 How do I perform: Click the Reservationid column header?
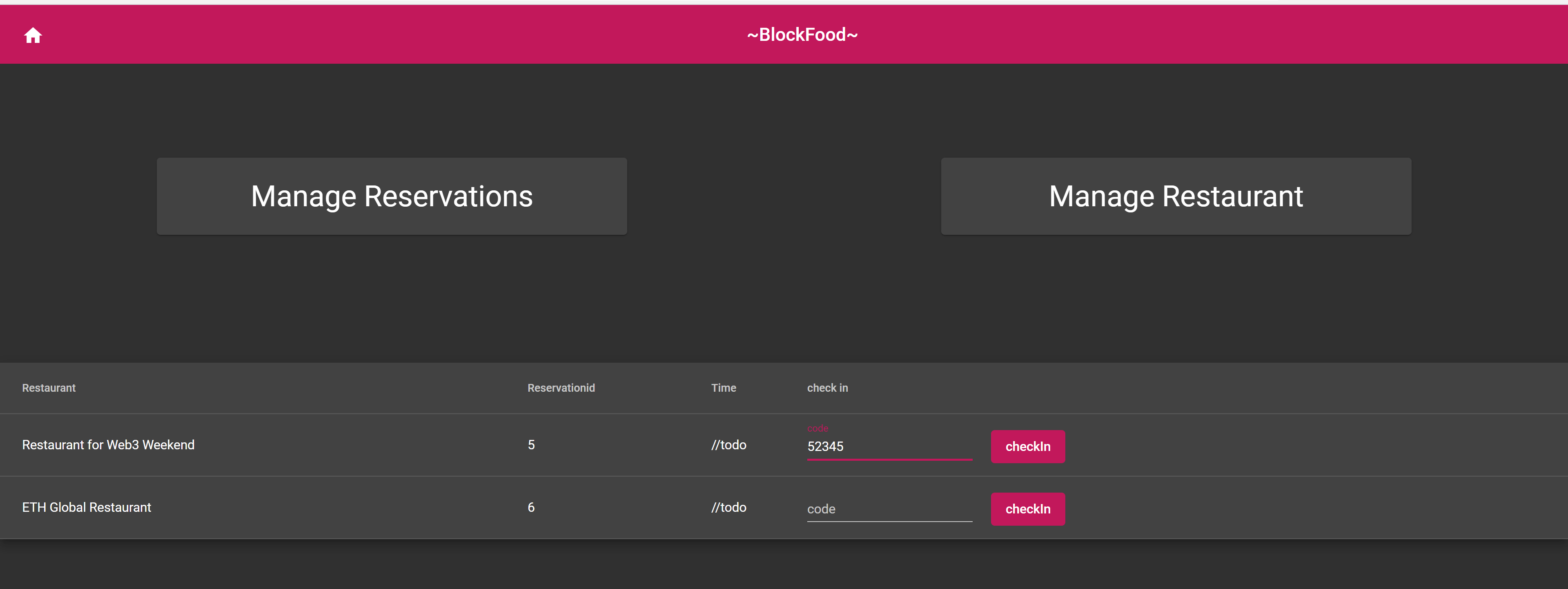coord(561,388)
